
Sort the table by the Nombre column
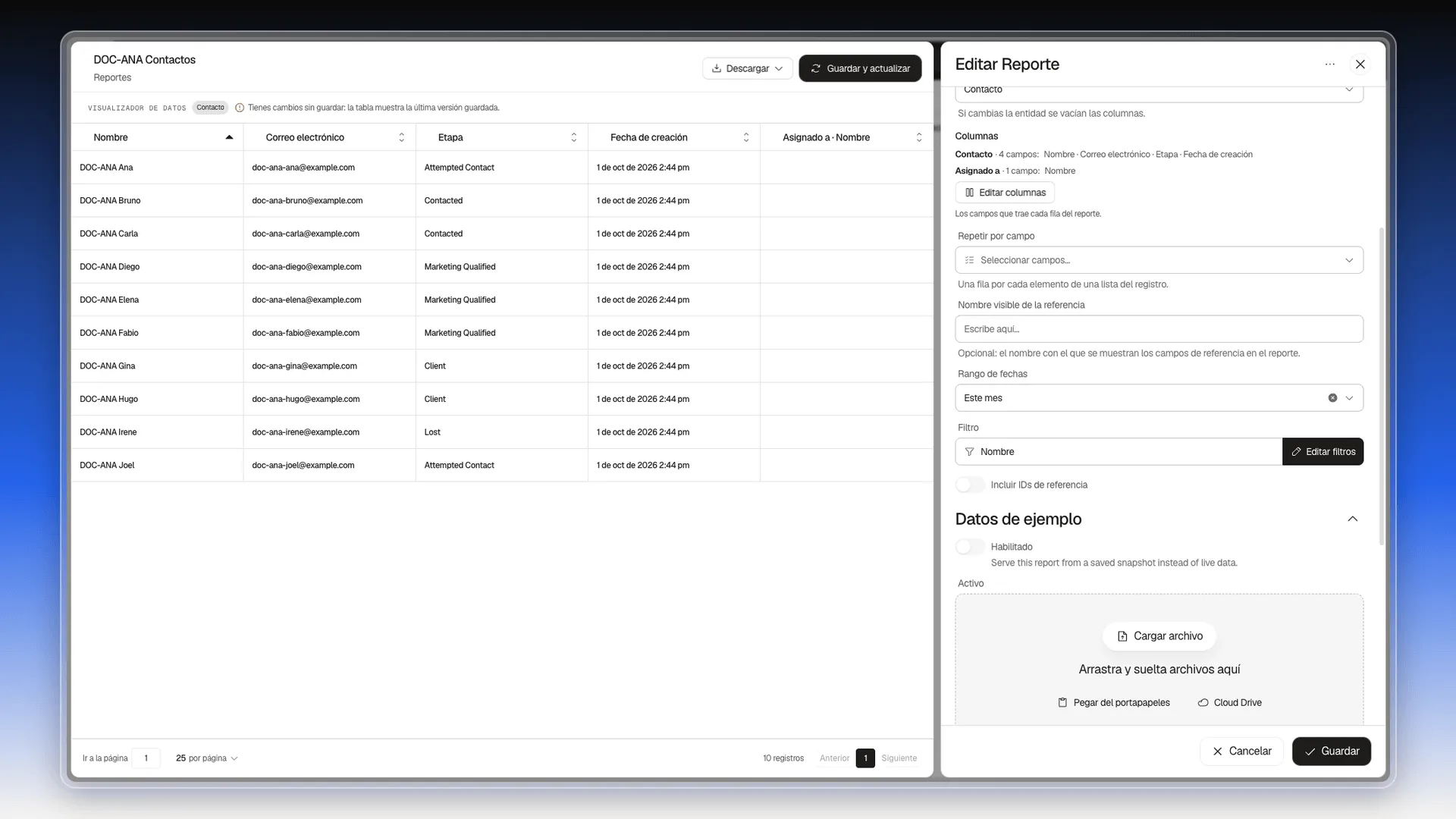coord(229,137)
